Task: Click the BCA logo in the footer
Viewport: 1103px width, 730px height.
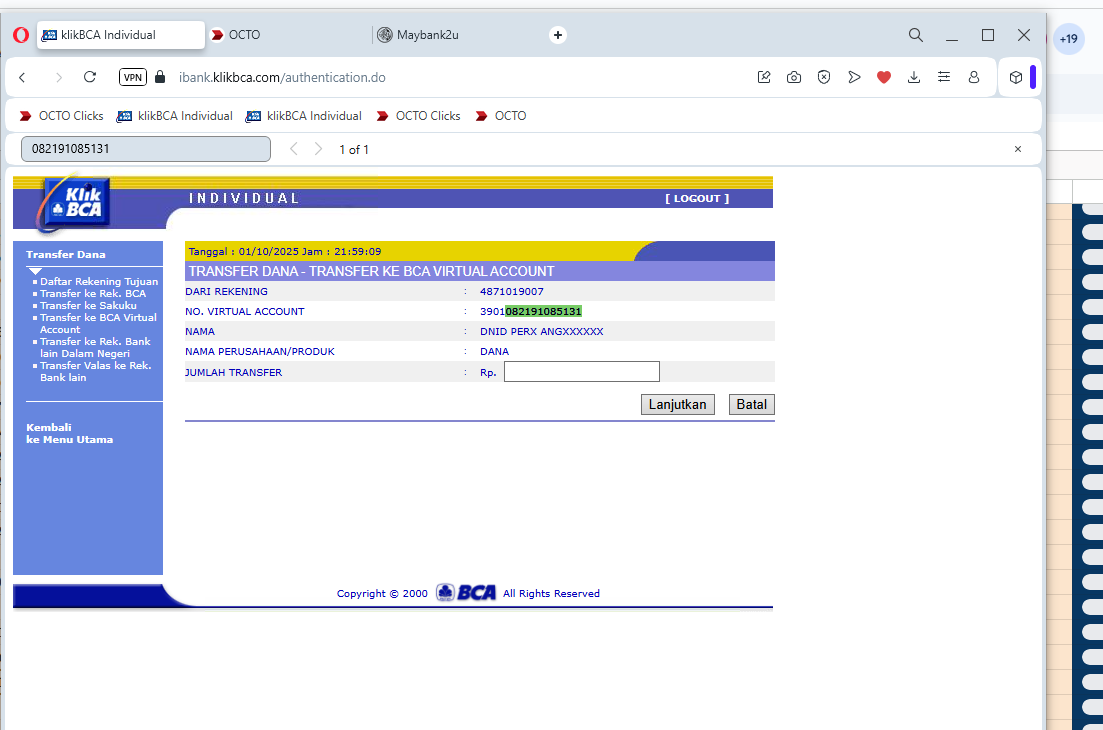Action: (466, 593)
